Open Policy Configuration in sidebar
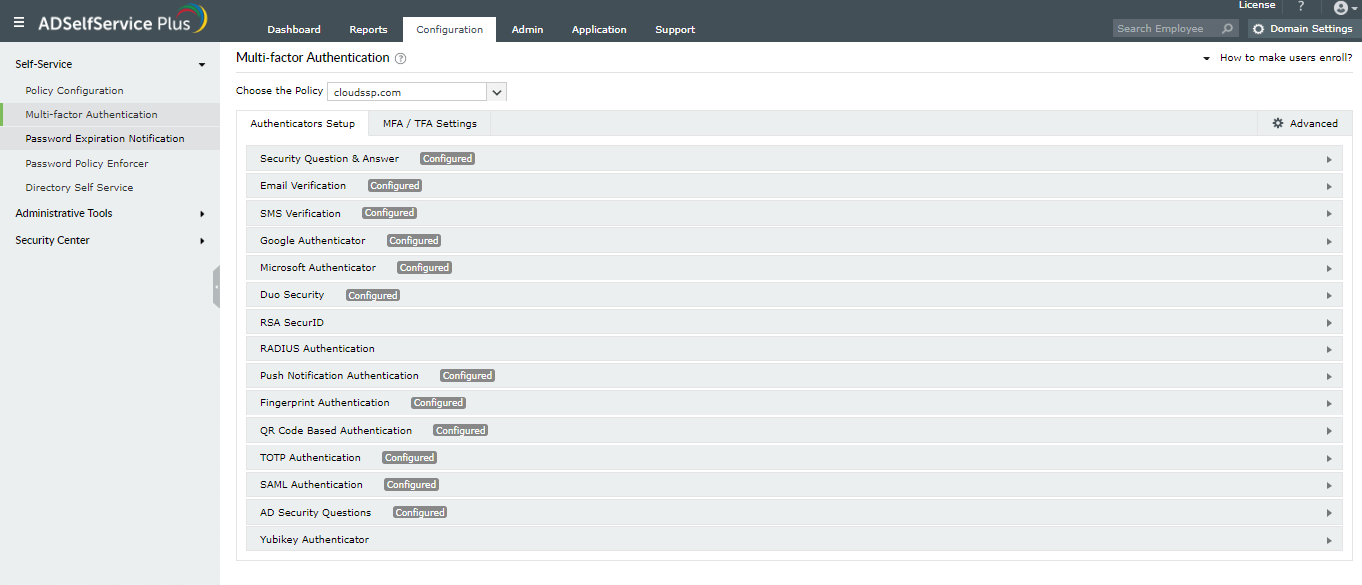 tap(74, 90)
